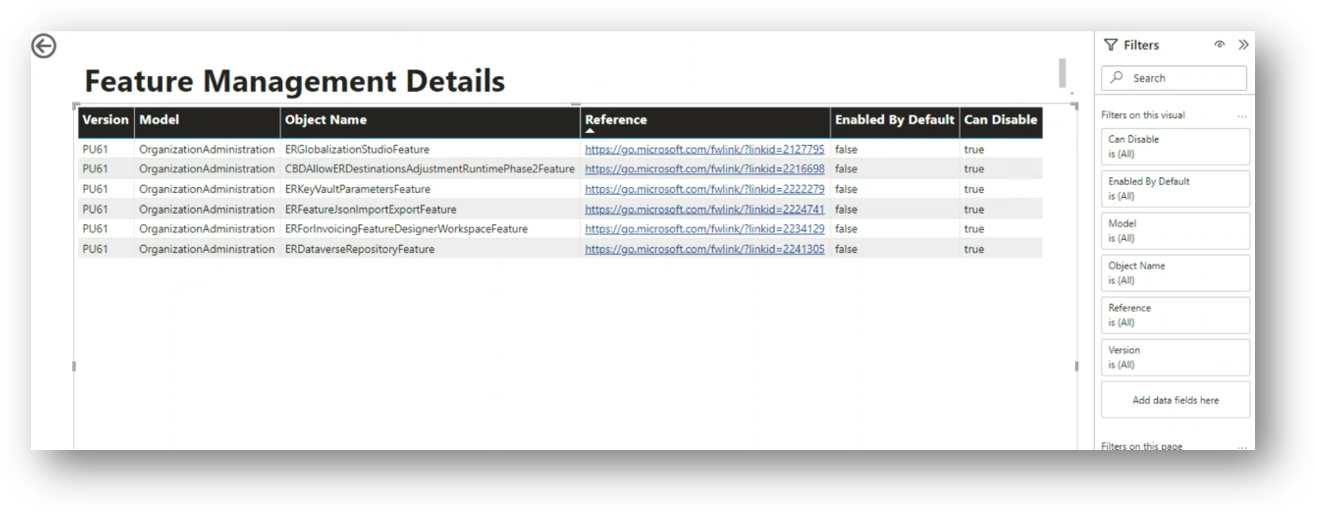Open more options for Filters on this page

1242,446
